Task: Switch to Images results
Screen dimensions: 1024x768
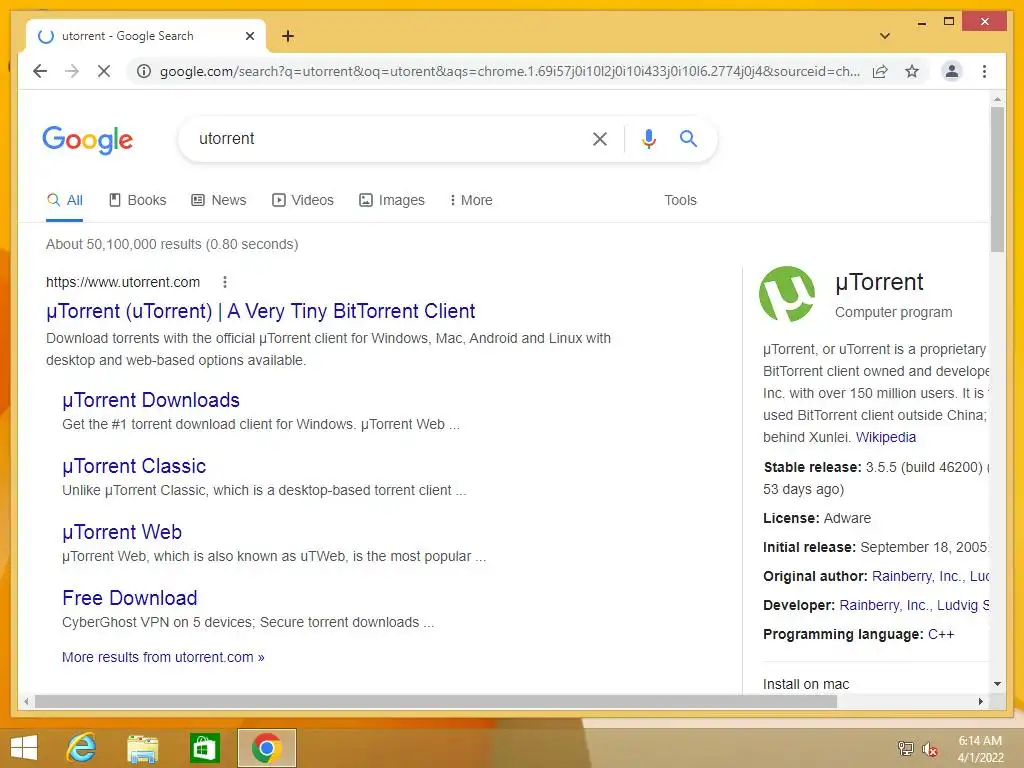Action: tap(392, 200)
